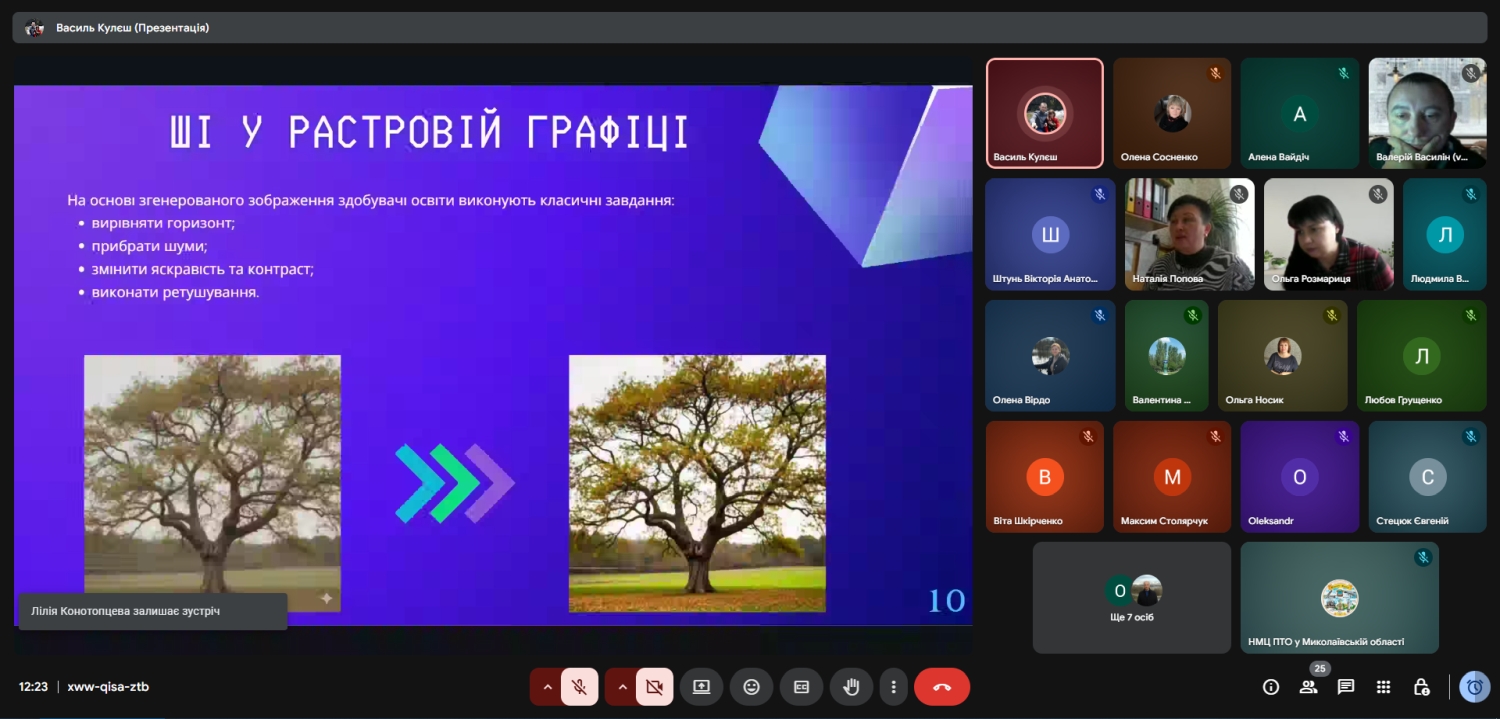Select the 'Ще 7 осіб' participants tile
The height and width of the screenshot is (719, 1500).
coord(1131,598)
